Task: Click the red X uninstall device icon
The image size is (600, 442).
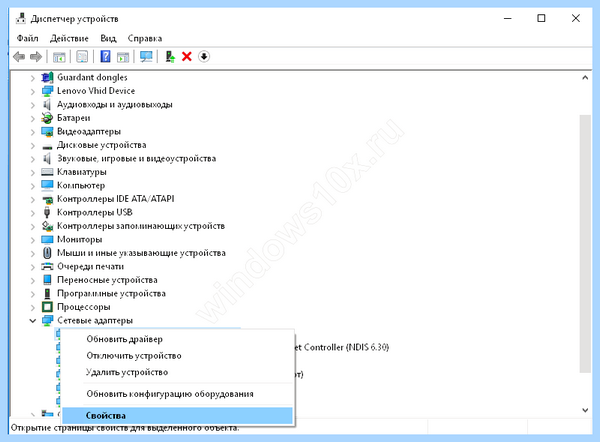Action: [x=187, y=57]
